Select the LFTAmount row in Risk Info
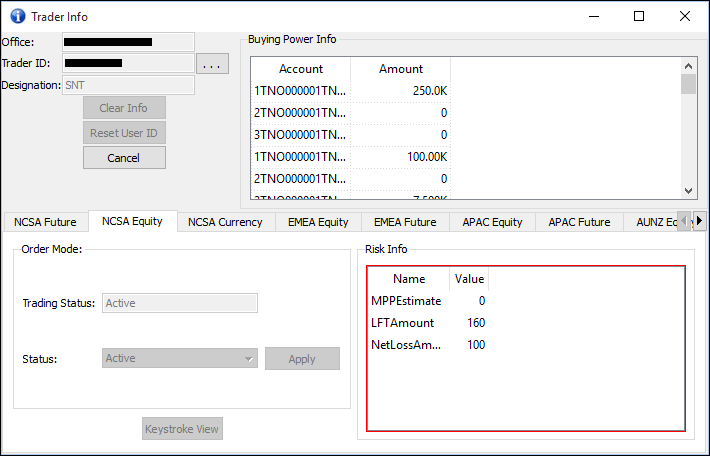The height and width of the screenshot is (456, 710). (x=427, y=323)
